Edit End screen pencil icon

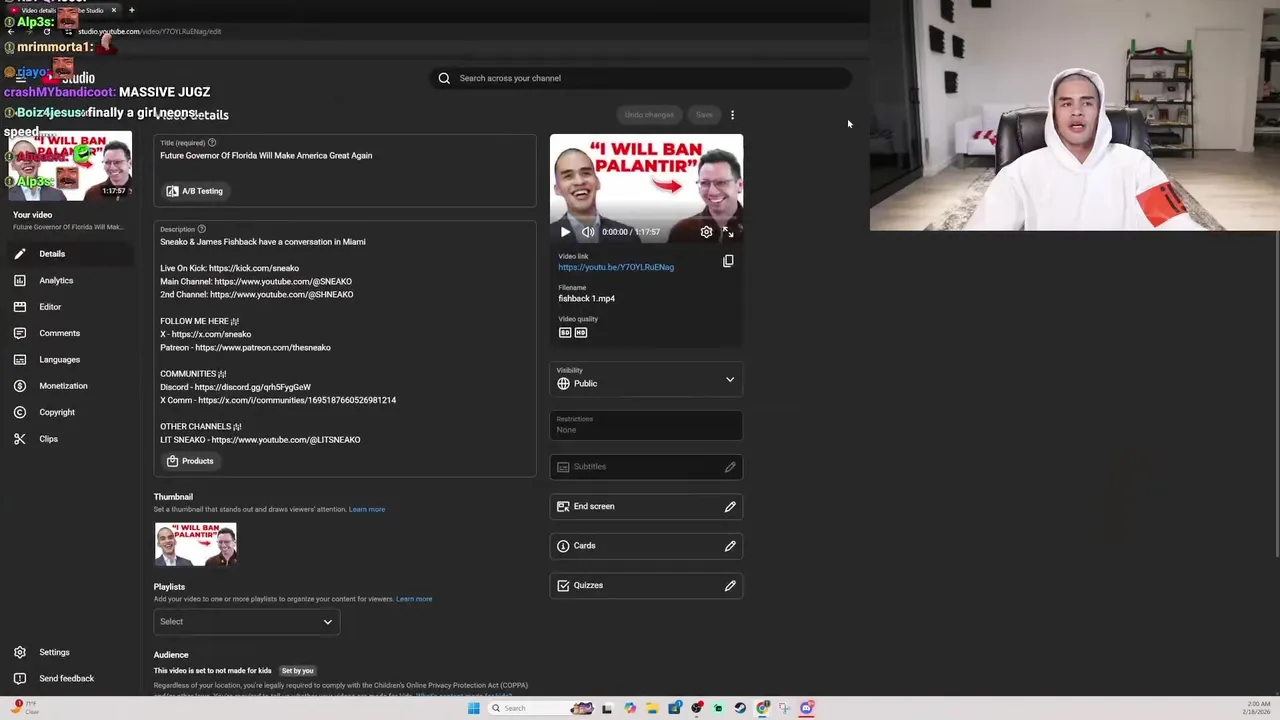pos(730,507)
